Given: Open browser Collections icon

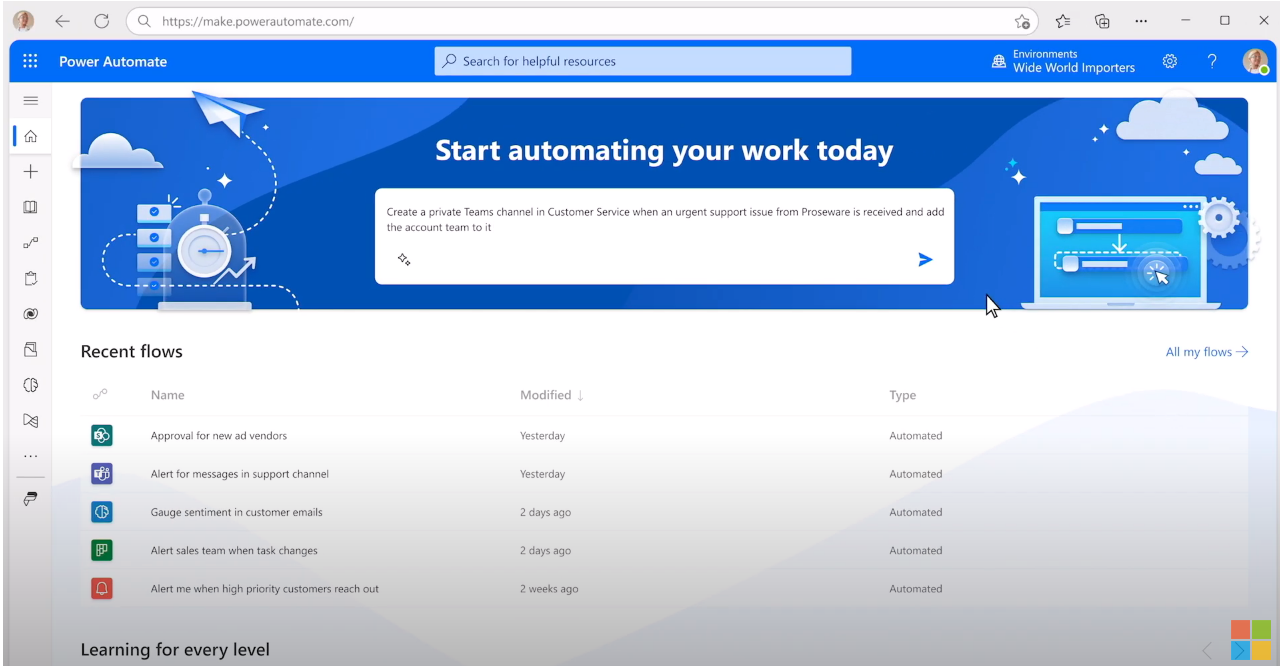Looking at the screenshot, I should pos(1102,21).
